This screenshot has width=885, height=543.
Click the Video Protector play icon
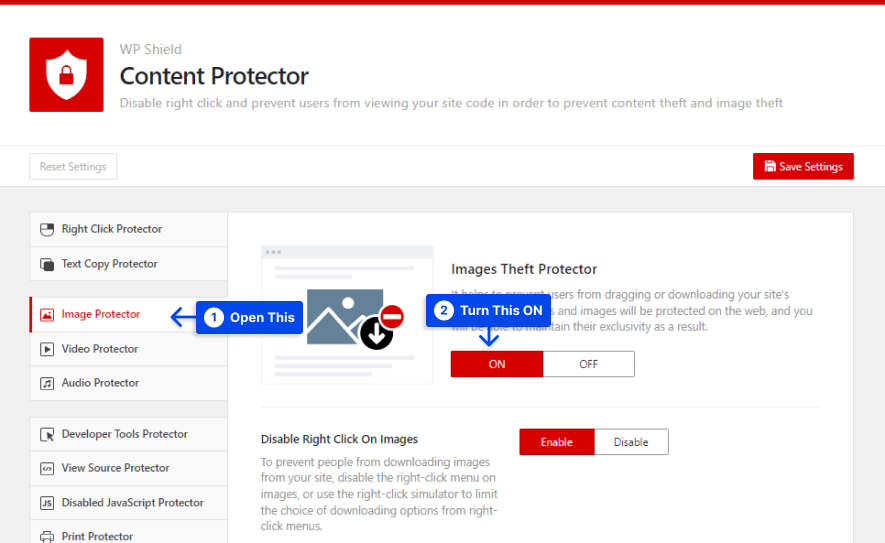(x=47, y=349)
